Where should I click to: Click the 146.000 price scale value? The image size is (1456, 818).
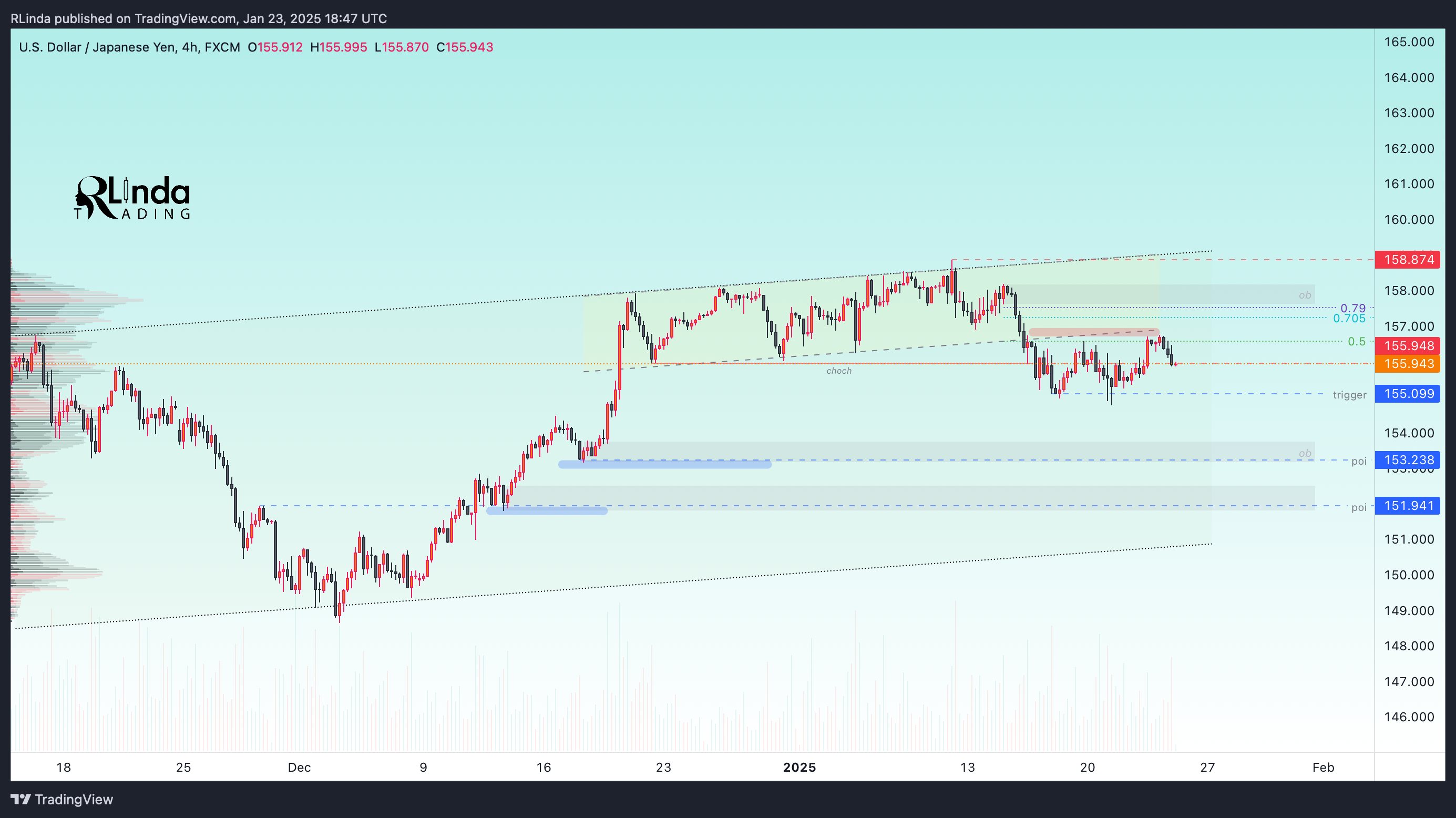(1409, 717)
